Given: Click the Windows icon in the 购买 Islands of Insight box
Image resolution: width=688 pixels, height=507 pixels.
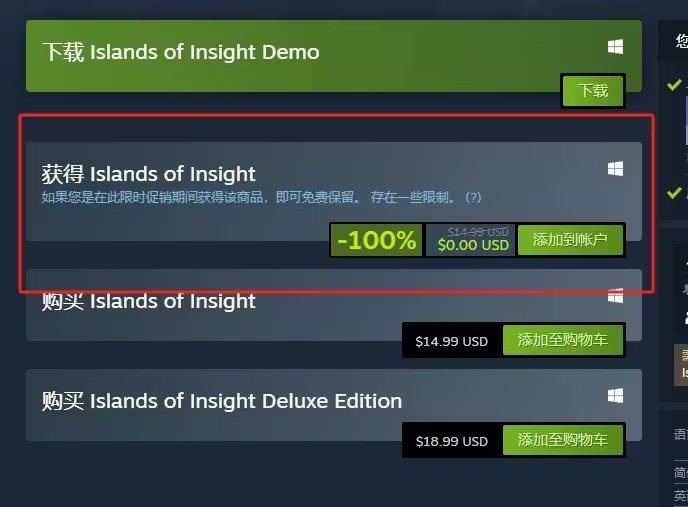Looking at the screenshot, I should click(x=615, y=296).
